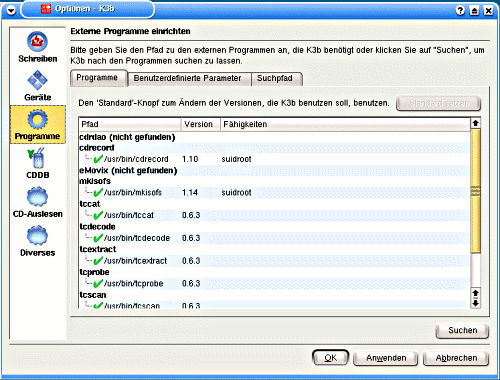500x380 pixels.
Task: Switch to the Benutzerdefinierte Parameter tab
Action: pyautogui.click(x=187, y=79)
